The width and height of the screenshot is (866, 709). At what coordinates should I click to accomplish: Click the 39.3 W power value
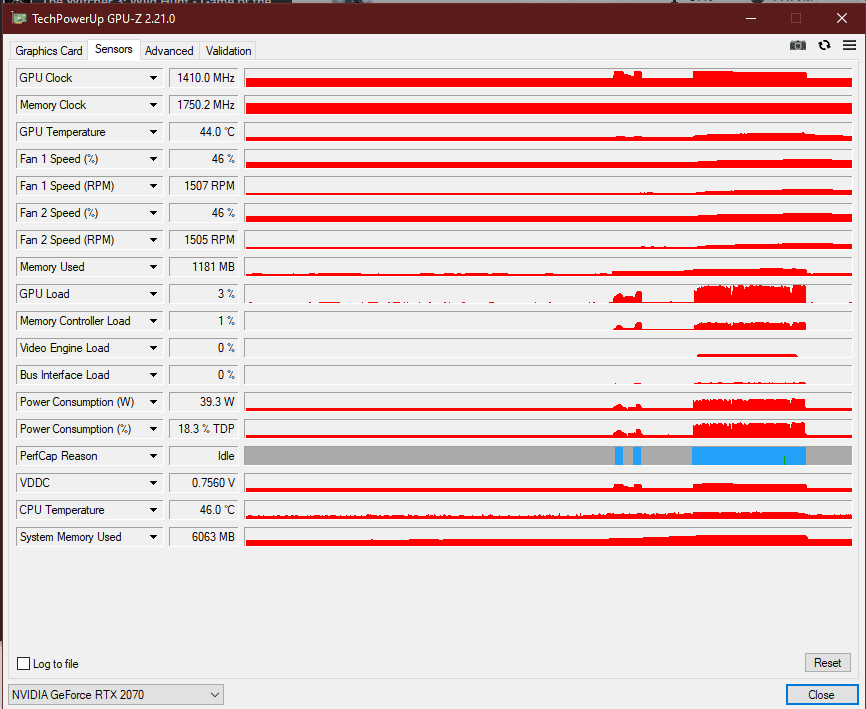(x=204, y=402)
